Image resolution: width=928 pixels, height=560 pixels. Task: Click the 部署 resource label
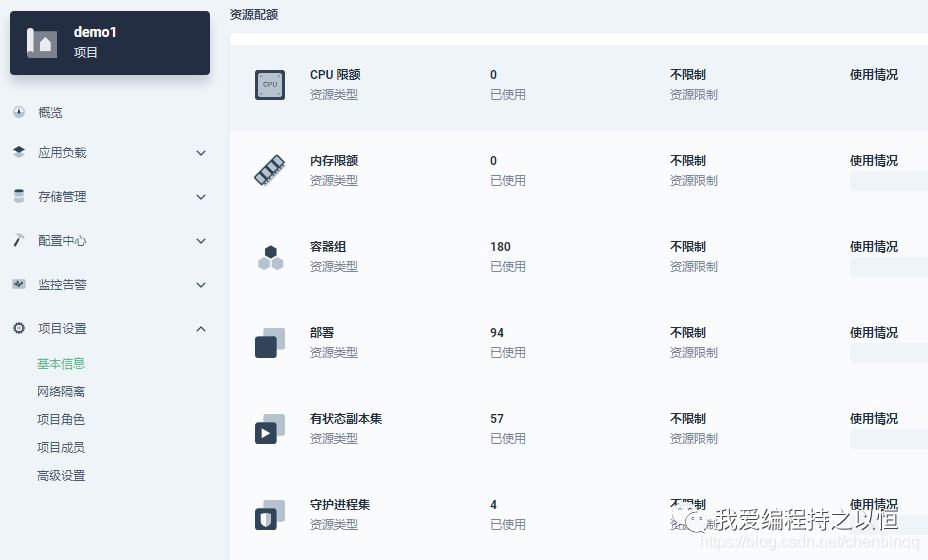click(322, 333)
